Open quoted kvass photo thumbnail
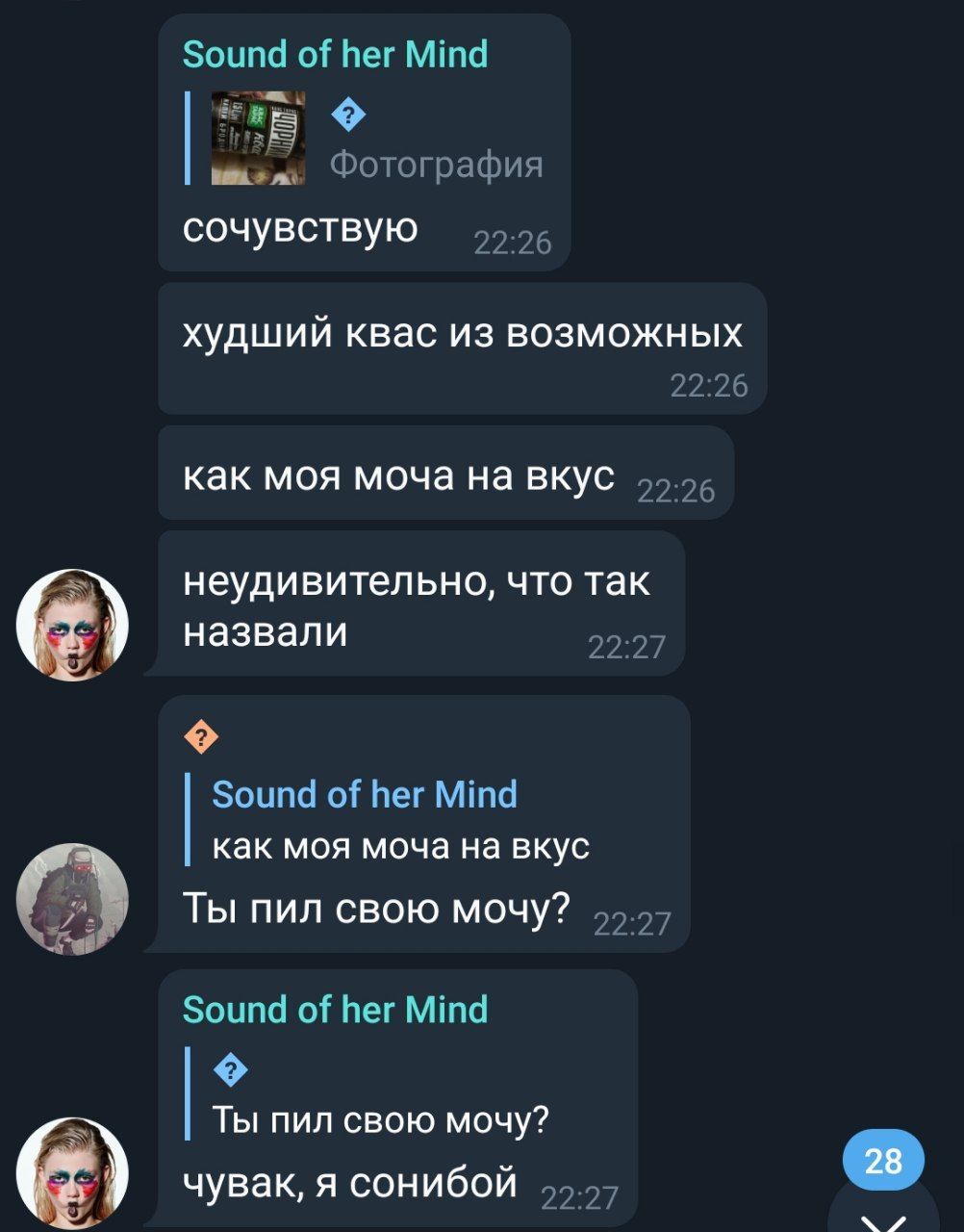Viewport: 964px width, 1232px height. tap(259, 138)
